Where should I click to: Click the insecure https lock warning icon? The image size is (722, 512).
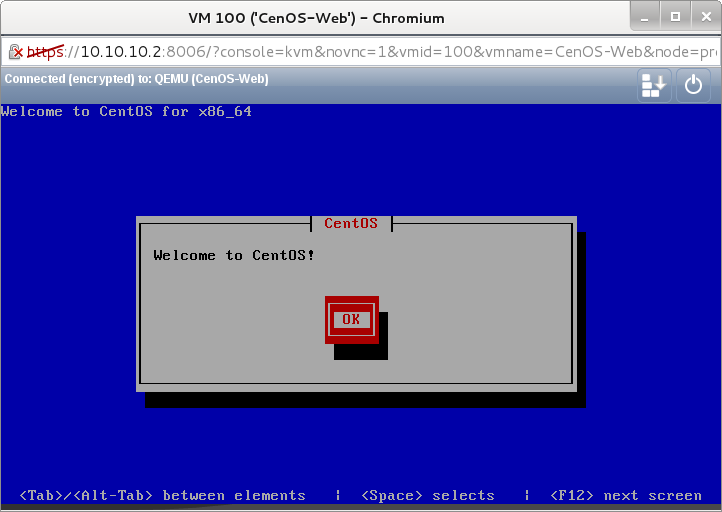pyautogui.click(x=16, y=52)
